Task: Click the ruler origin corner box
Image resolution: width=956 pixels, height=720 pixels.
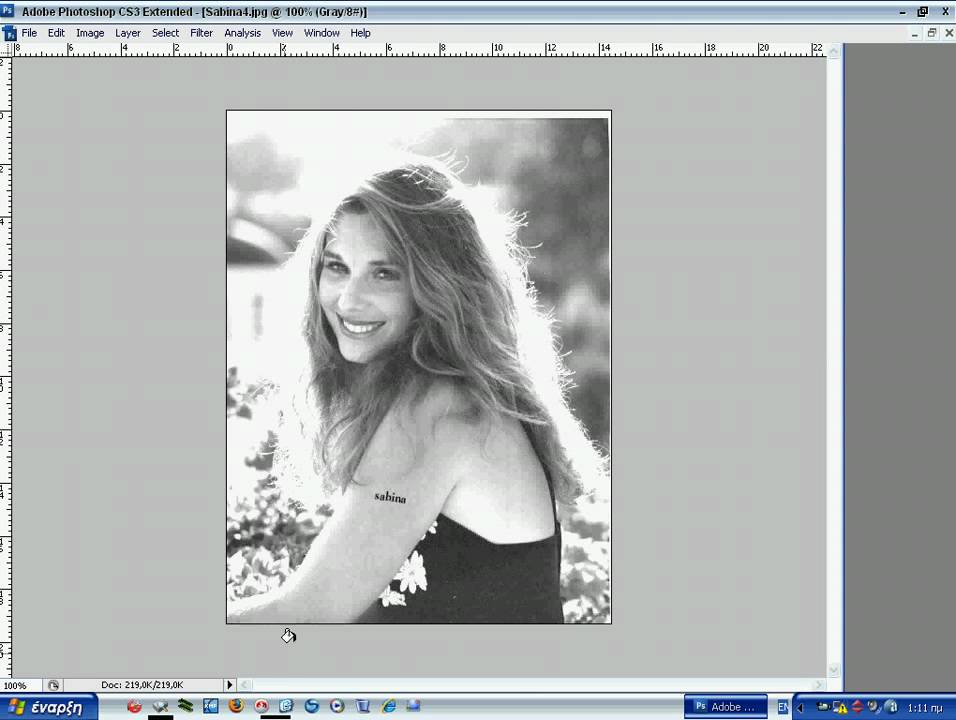Action: pyautogui.click(x=5, y=49)
